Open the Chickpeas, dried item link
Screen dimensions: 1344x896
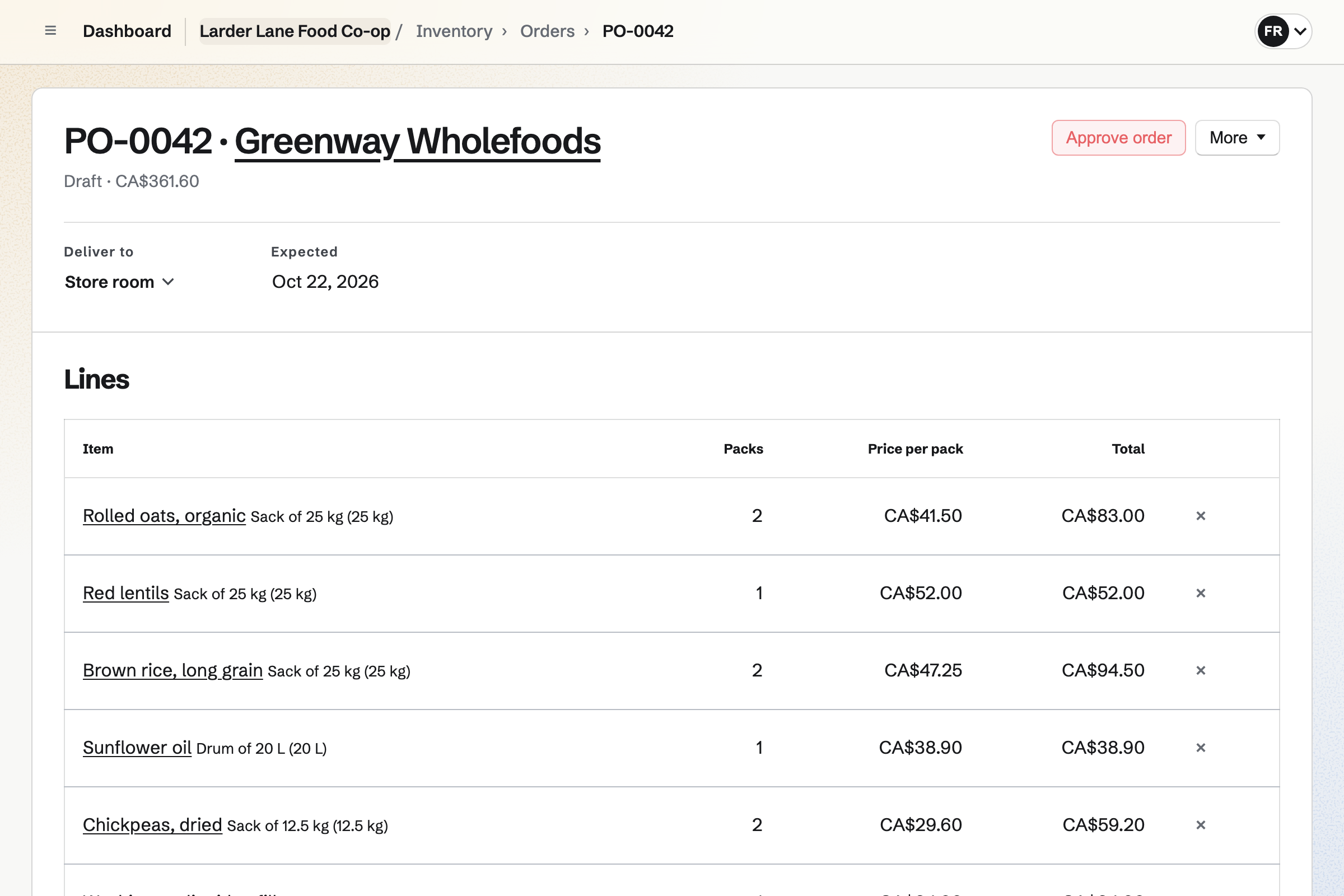click(x=152, y=824)
